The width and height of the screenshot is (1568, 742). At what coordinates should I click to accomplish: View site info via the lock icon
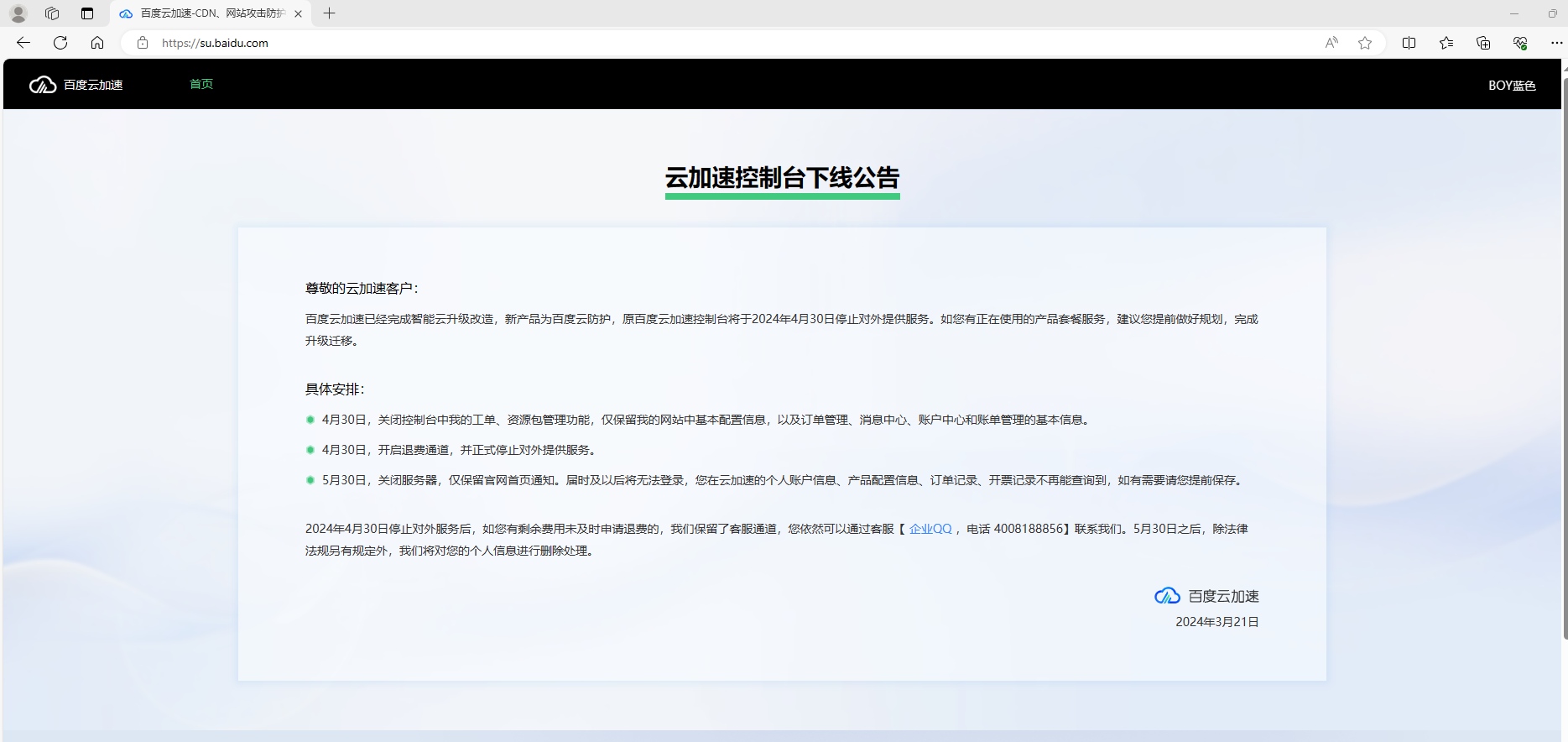[143, 43]
